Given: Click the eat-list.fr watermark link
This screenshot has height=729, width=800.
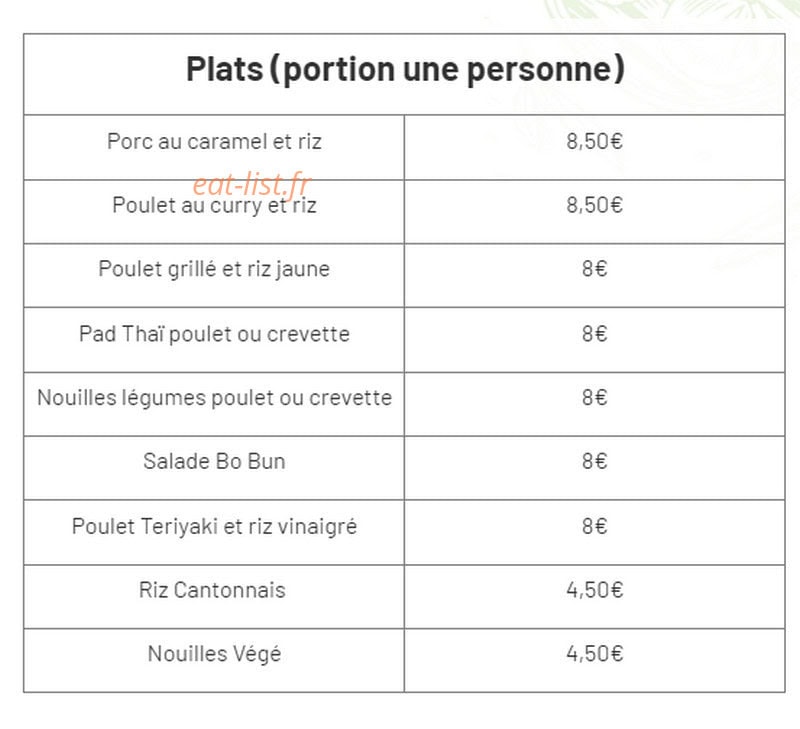Looking at the screenshot, I should (x=252, y=184).
